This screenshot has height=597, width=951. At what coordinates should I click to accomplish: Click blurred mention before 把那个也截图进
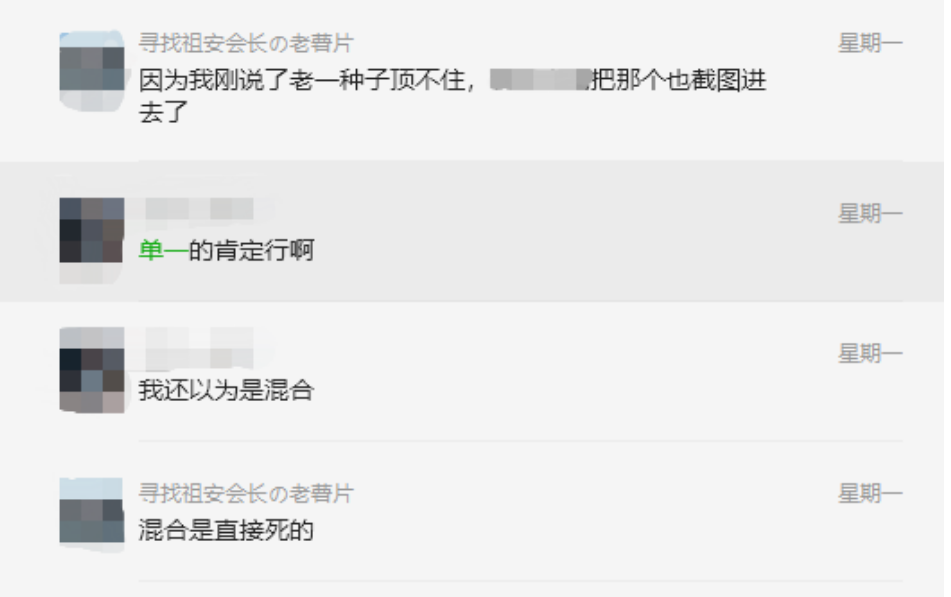[x=540, y=79]
